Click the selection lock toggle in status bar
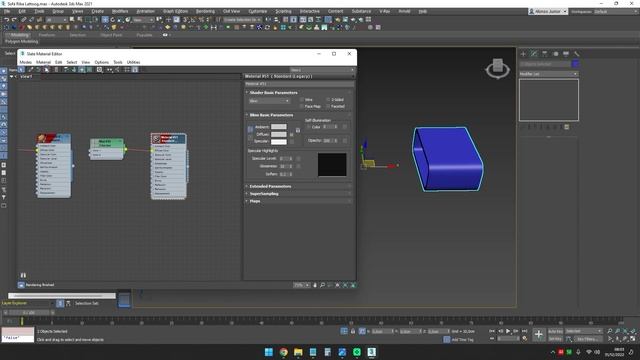Image resolution: width=640 pixels, height=360 pixels. click(353, 331)
